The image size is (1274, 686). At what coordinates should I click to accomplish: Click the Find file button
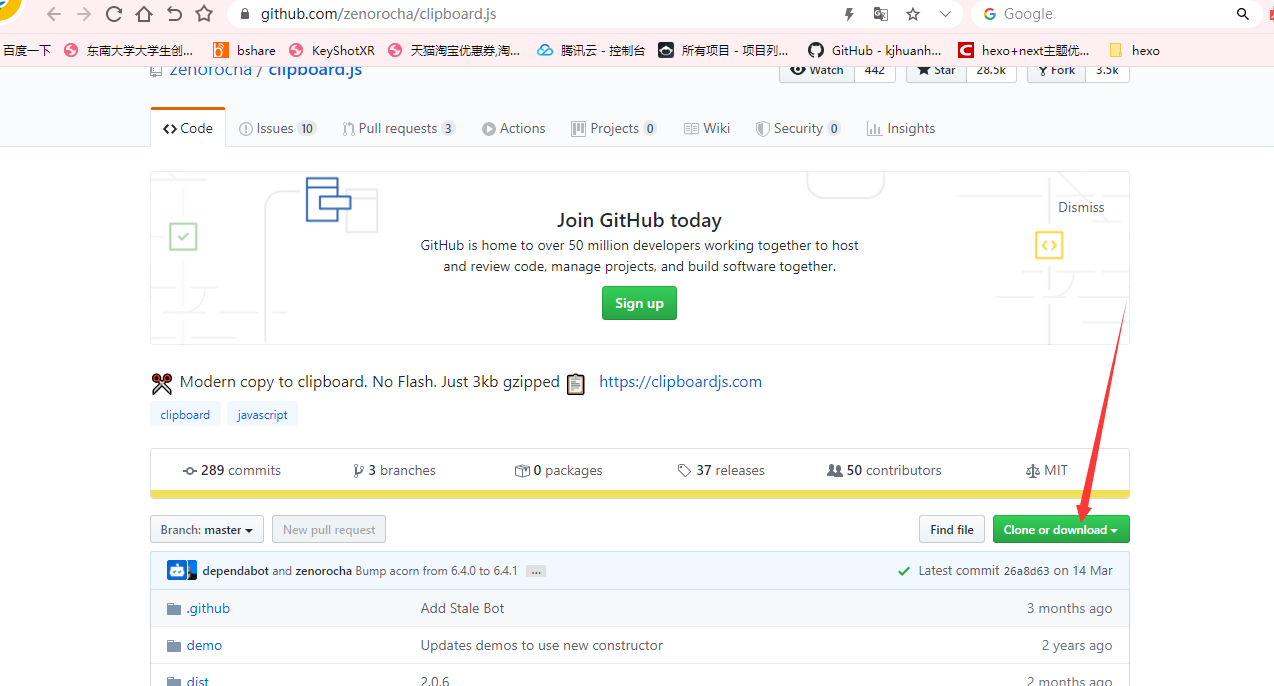951,530
